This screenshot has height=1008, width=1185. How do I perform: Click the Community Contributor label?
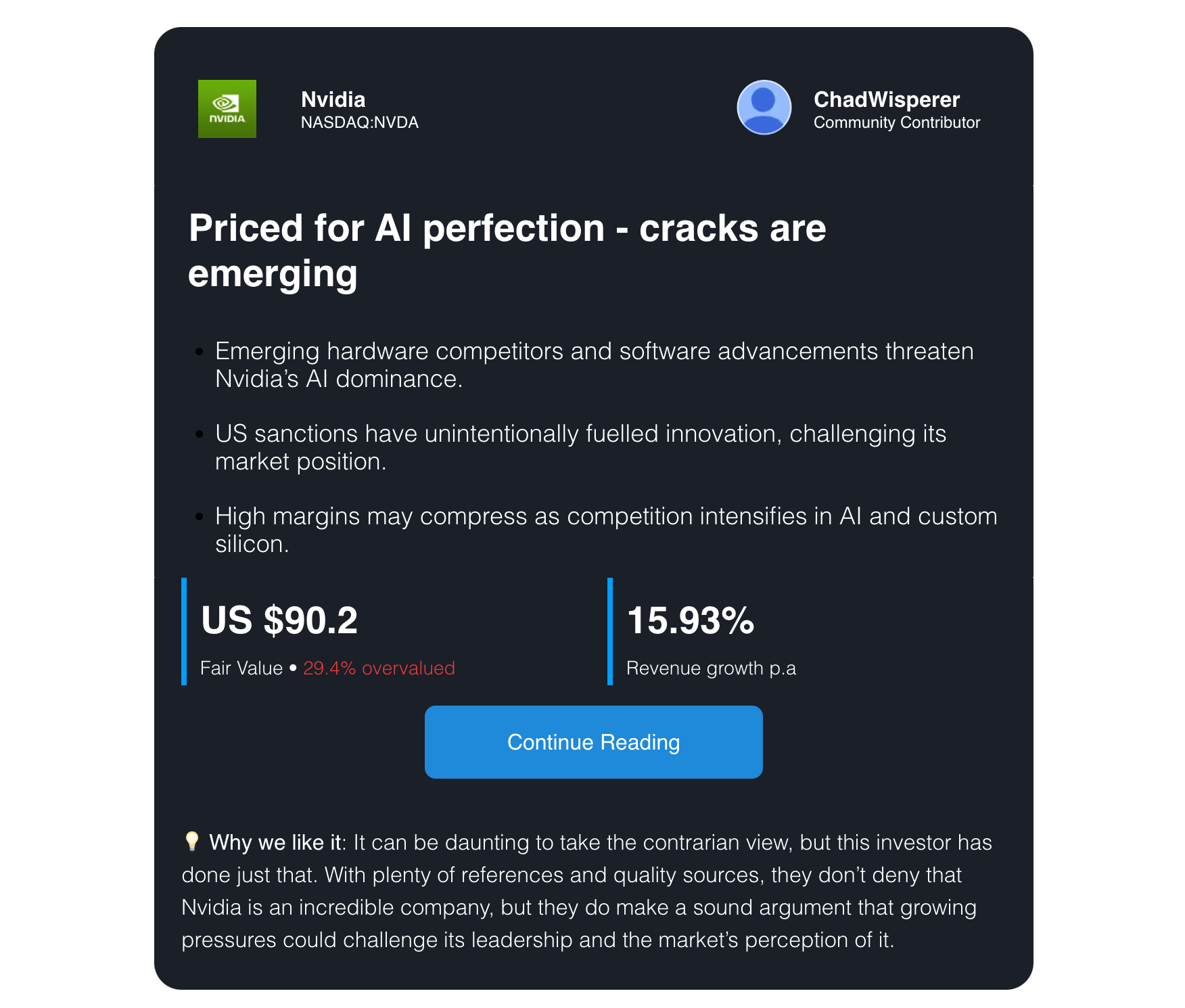[896, 122]
